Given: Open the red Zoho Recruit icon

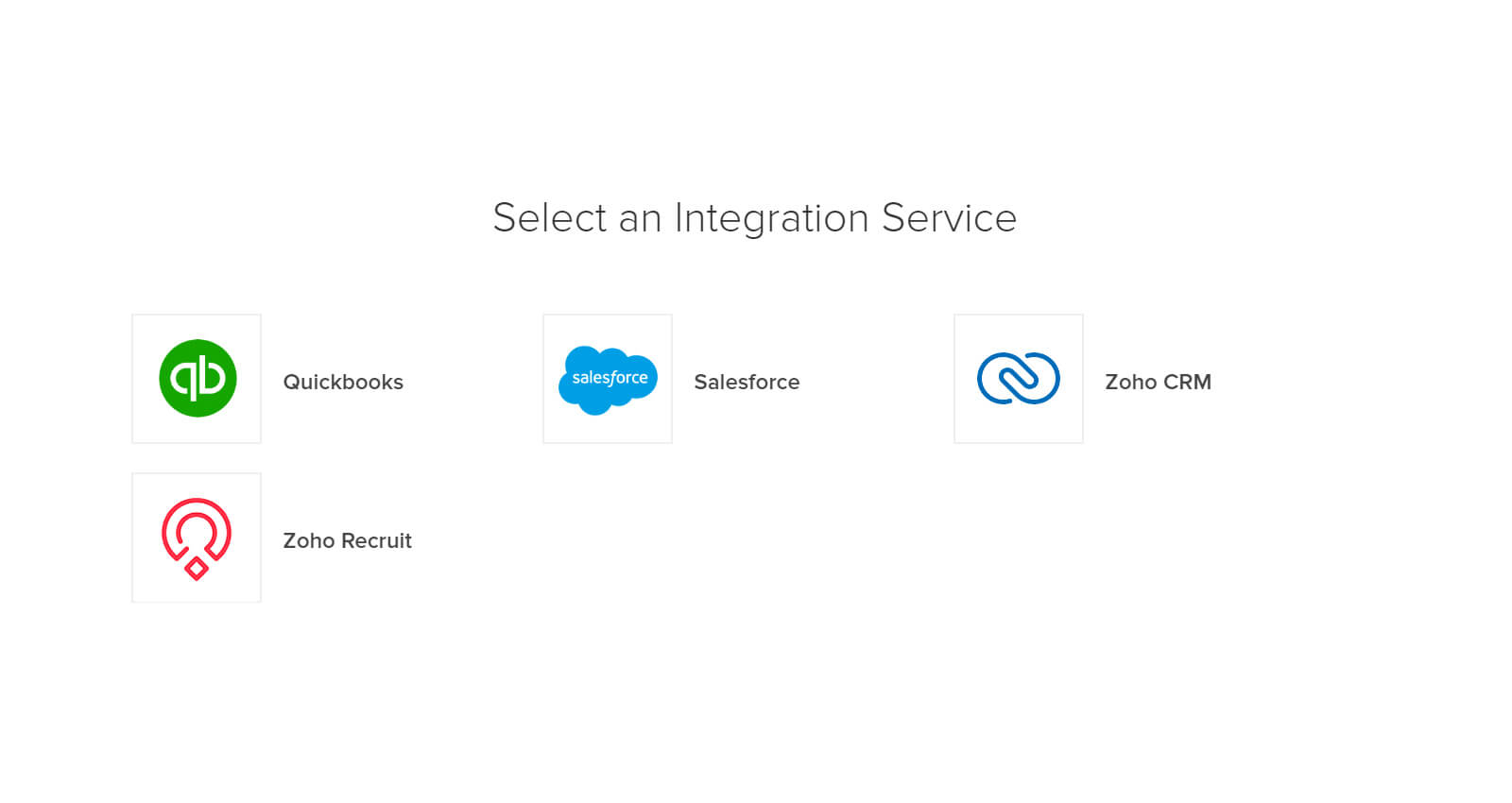Looking at the screenshot, I should tap(197, 538).
